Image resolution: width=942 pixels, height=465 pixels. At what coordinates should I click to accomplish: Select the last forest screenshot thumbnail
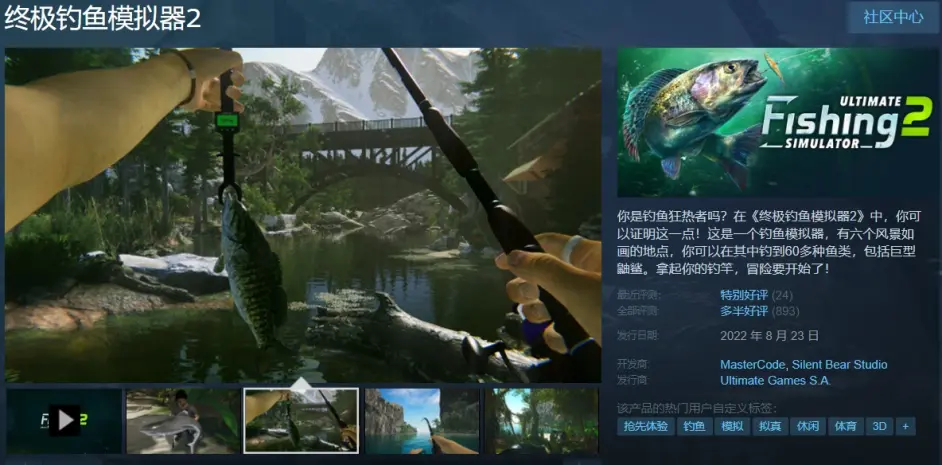click(542, 420)
